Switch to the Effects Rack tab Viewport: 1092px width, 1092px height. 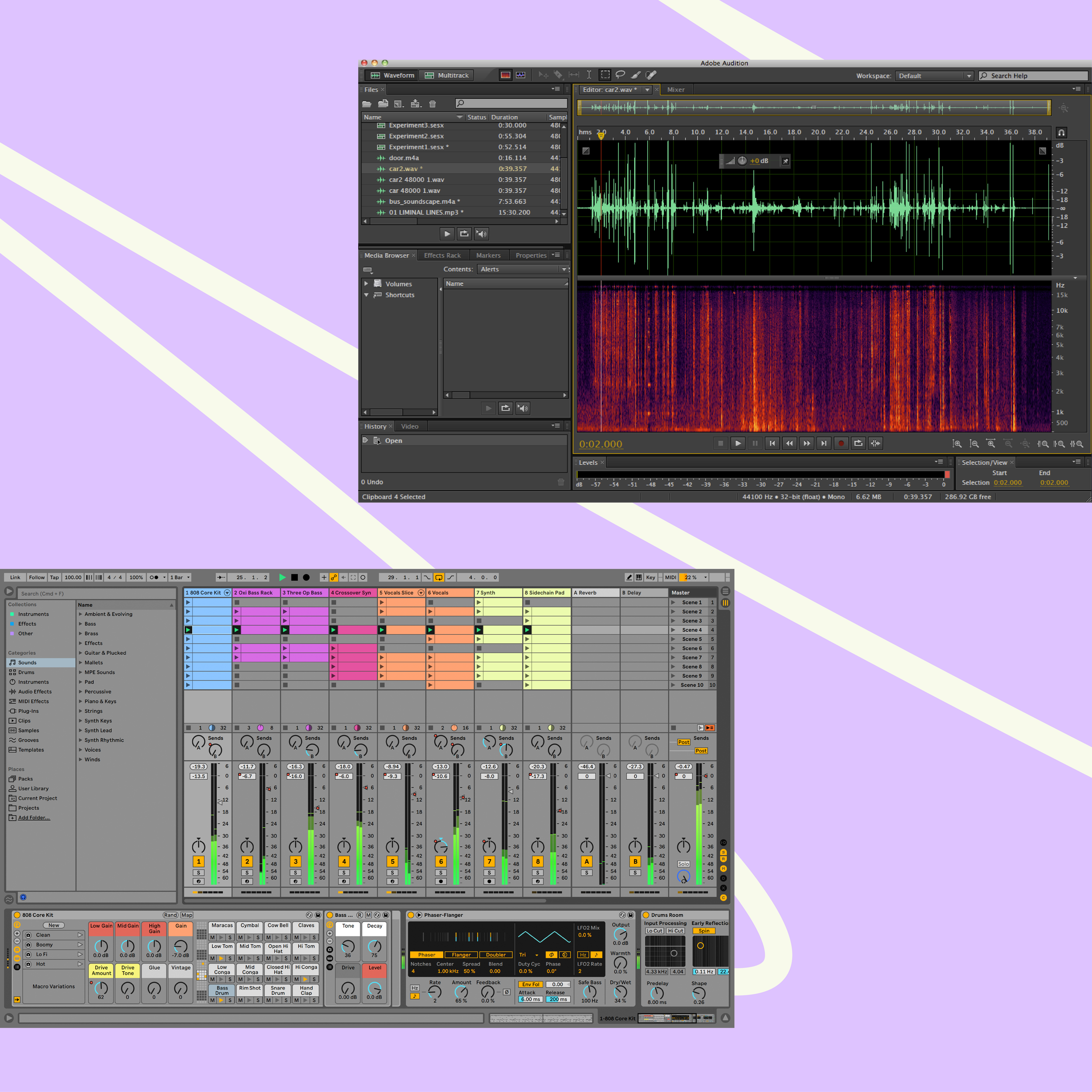coord(442,256)
